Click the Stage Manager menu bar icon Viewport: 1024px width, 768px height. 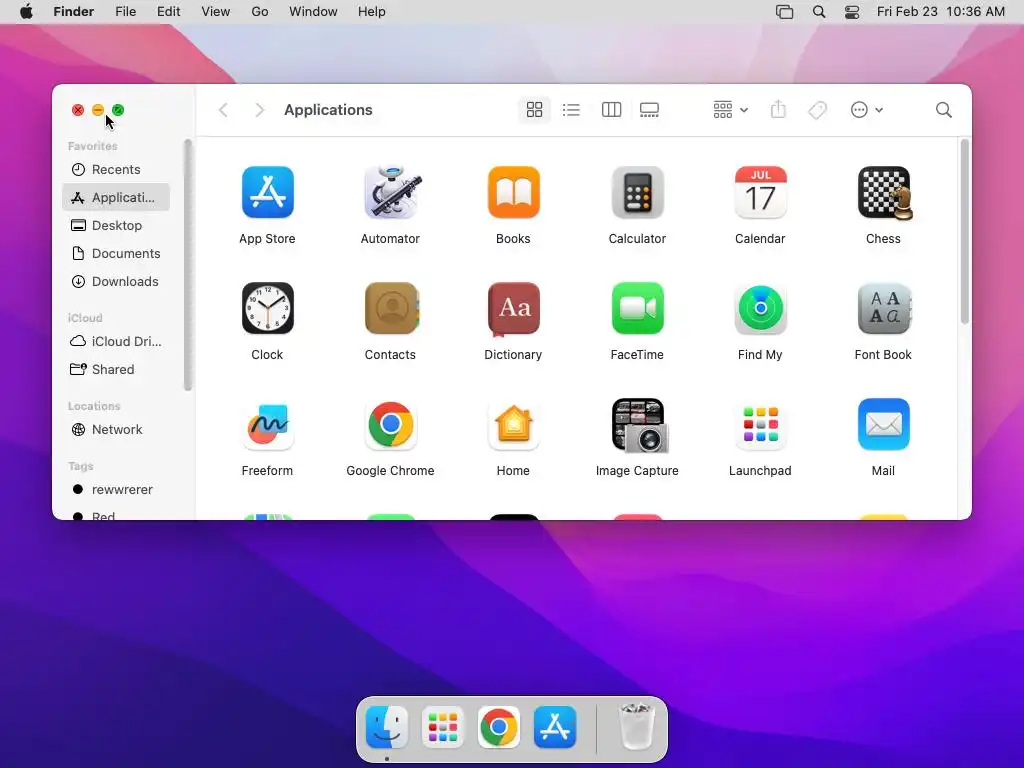click(784, 12)
